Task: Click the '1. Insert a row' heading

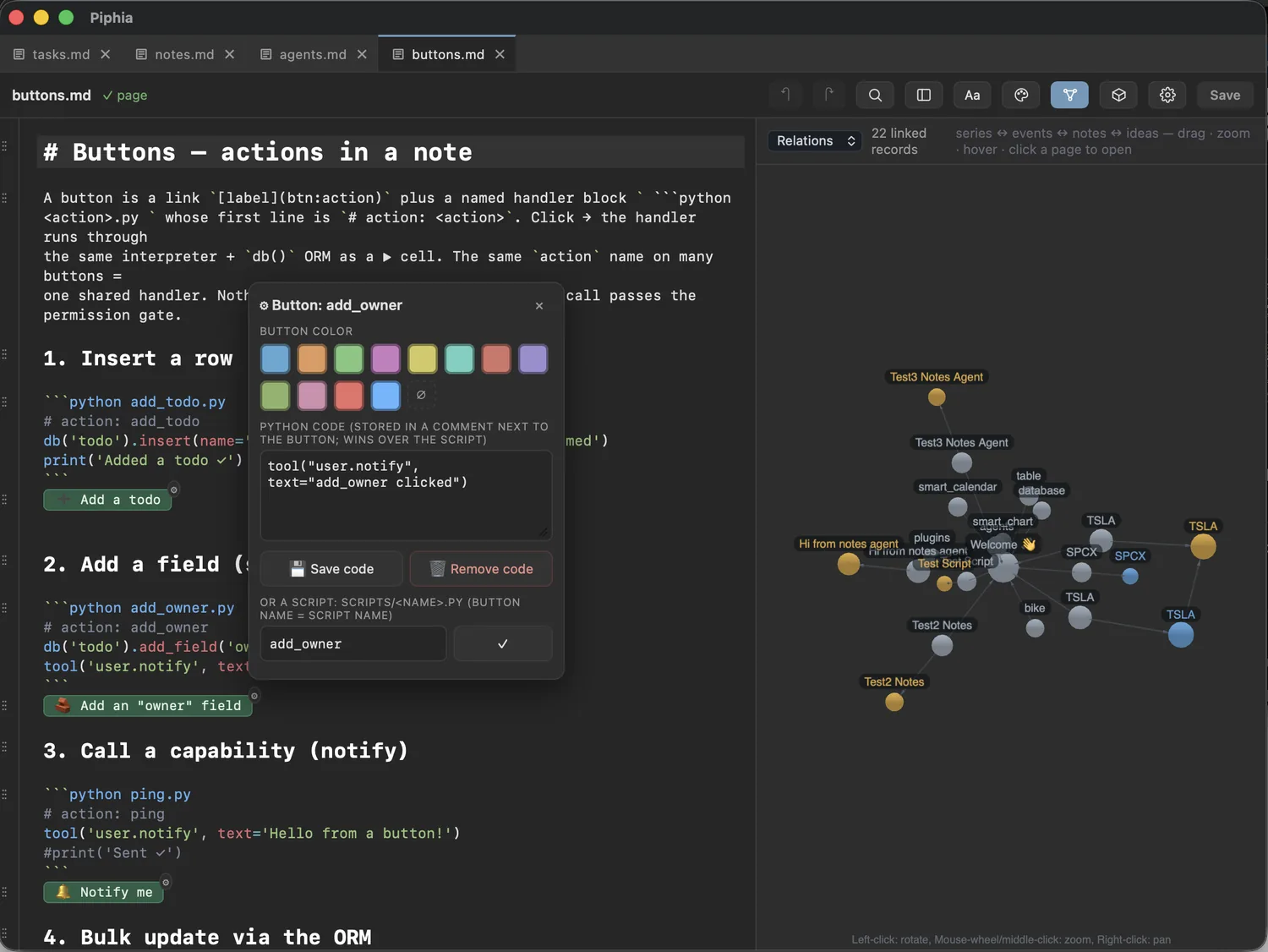Action: pos(138,358)
